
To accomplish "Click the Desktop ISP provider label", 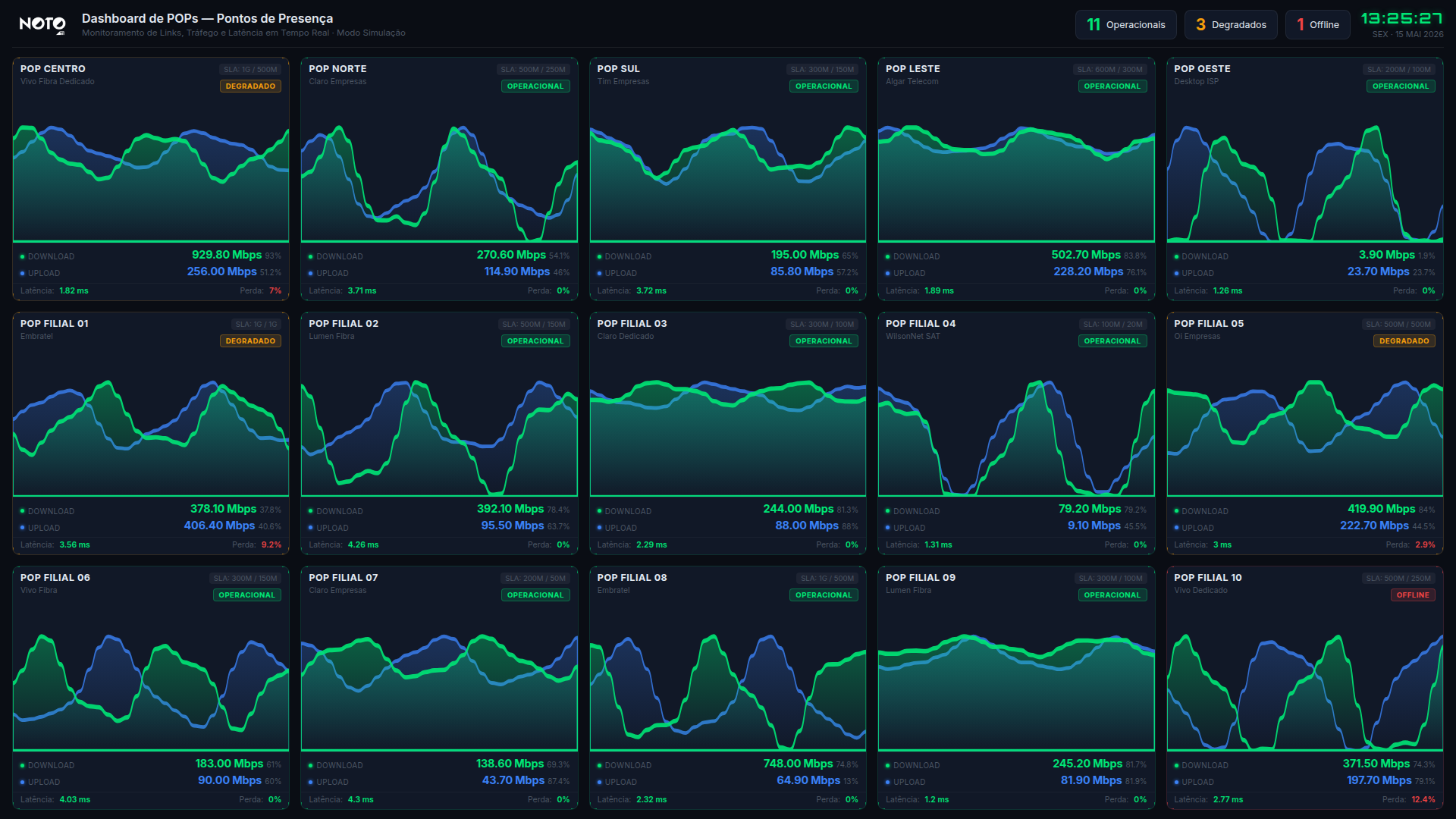I will coord(1197,82).
